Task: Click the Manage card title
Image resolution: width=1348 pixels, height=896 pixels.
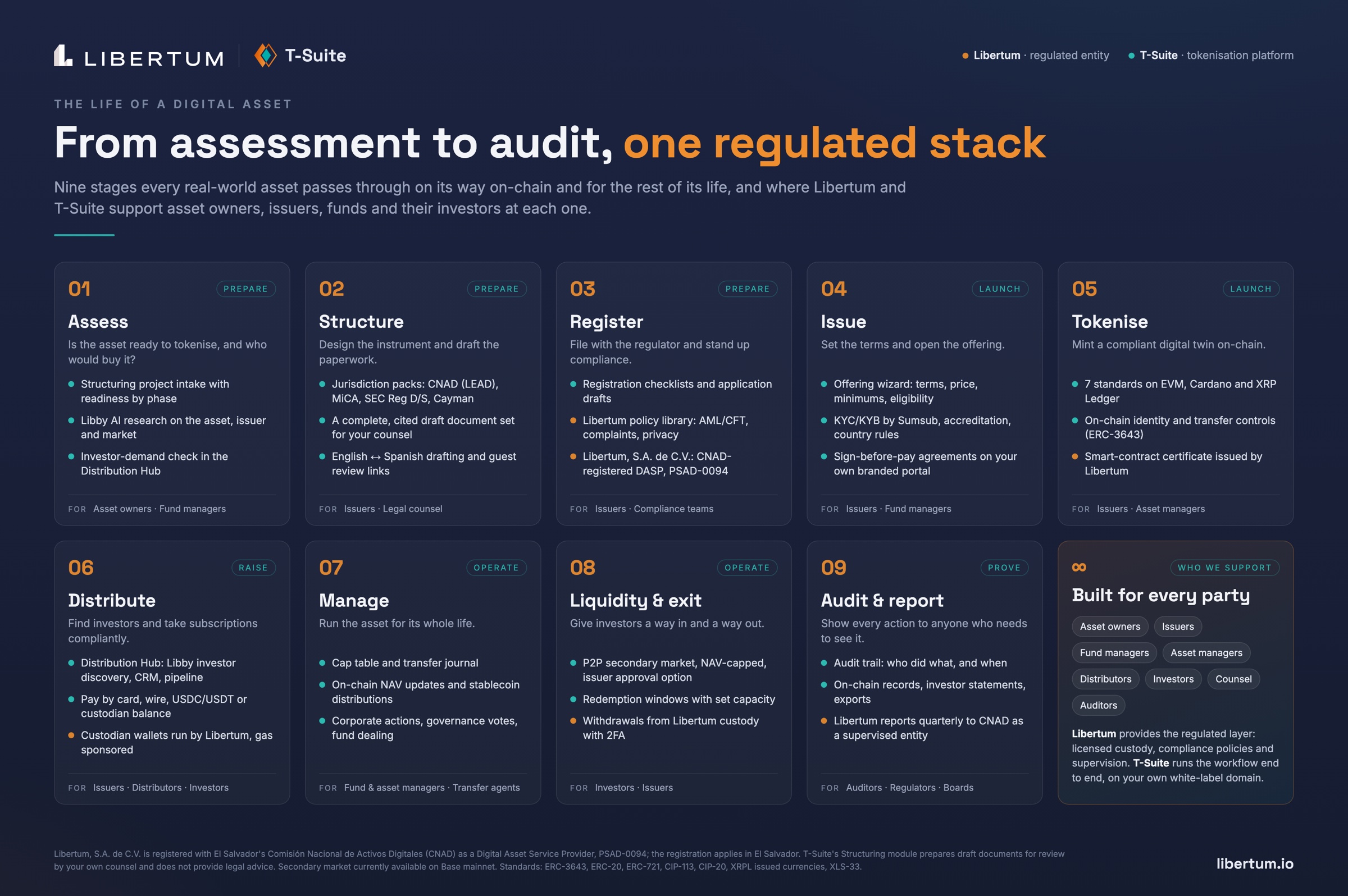Action: [x=354, y=601]
